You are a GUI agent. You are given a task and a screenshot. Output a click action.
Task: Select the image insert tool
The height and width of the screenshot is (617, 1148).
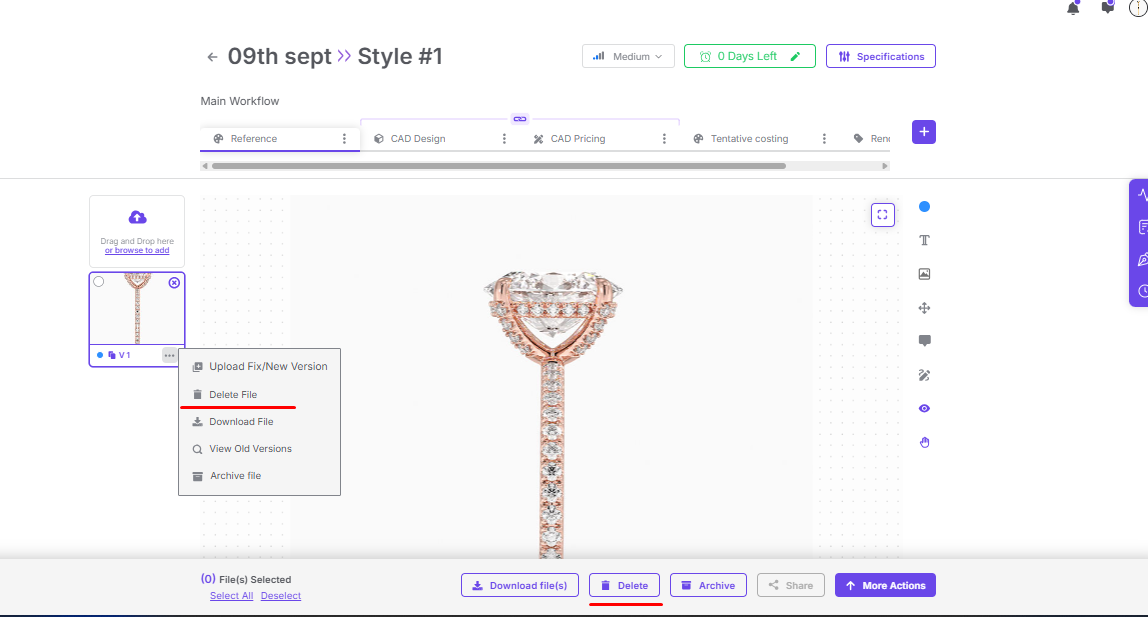click(x=924, y=274)
